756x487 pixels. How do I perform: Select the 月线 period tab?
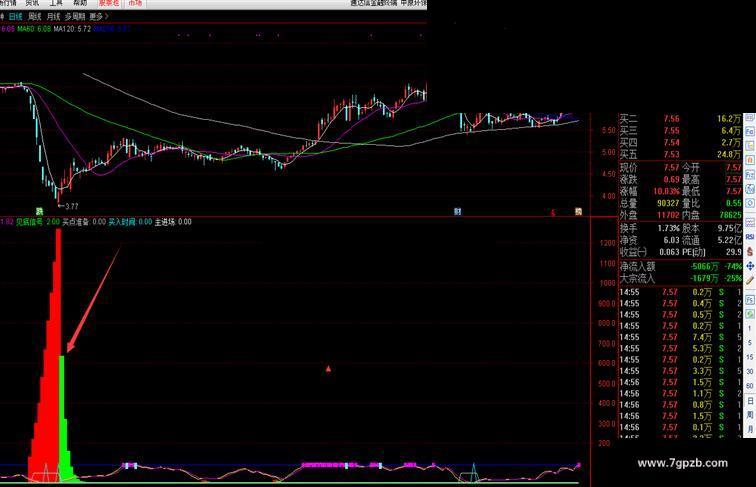[53, 16]
